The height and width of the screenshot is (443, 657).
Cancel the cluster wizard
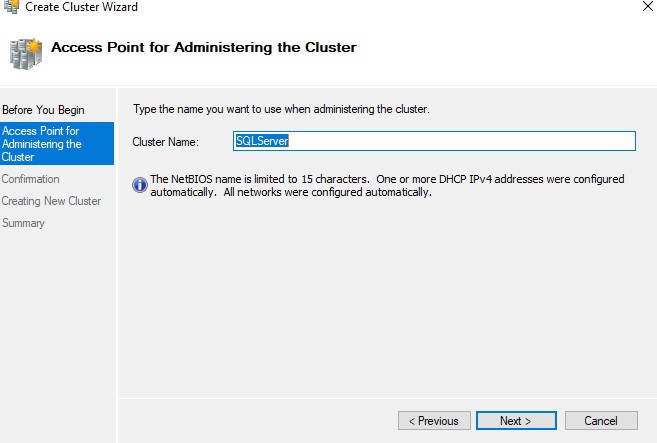point(601,420)
